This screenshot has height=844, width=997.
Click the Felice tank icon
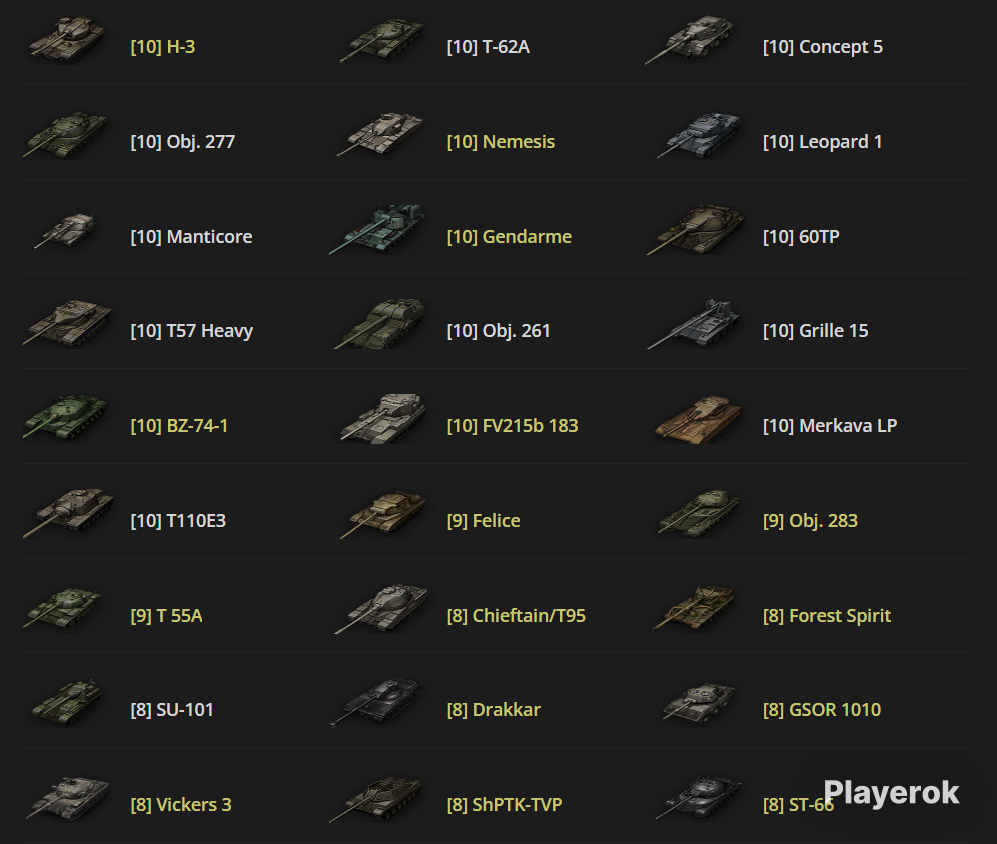pos(383,514)
